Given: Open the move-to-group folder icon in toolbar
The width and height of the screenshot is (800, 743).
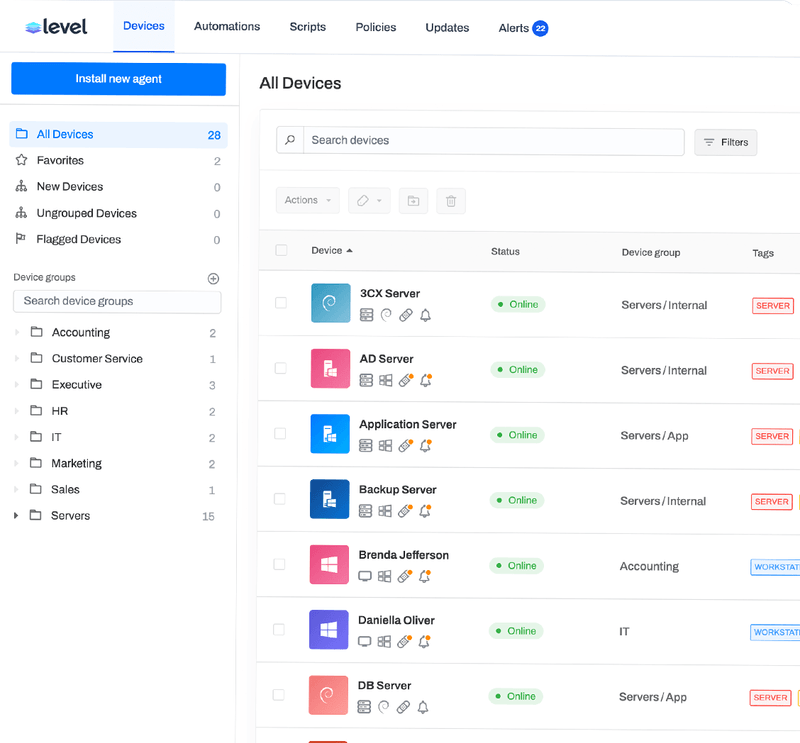Looking at the screenshot, I should pos(413,201).
